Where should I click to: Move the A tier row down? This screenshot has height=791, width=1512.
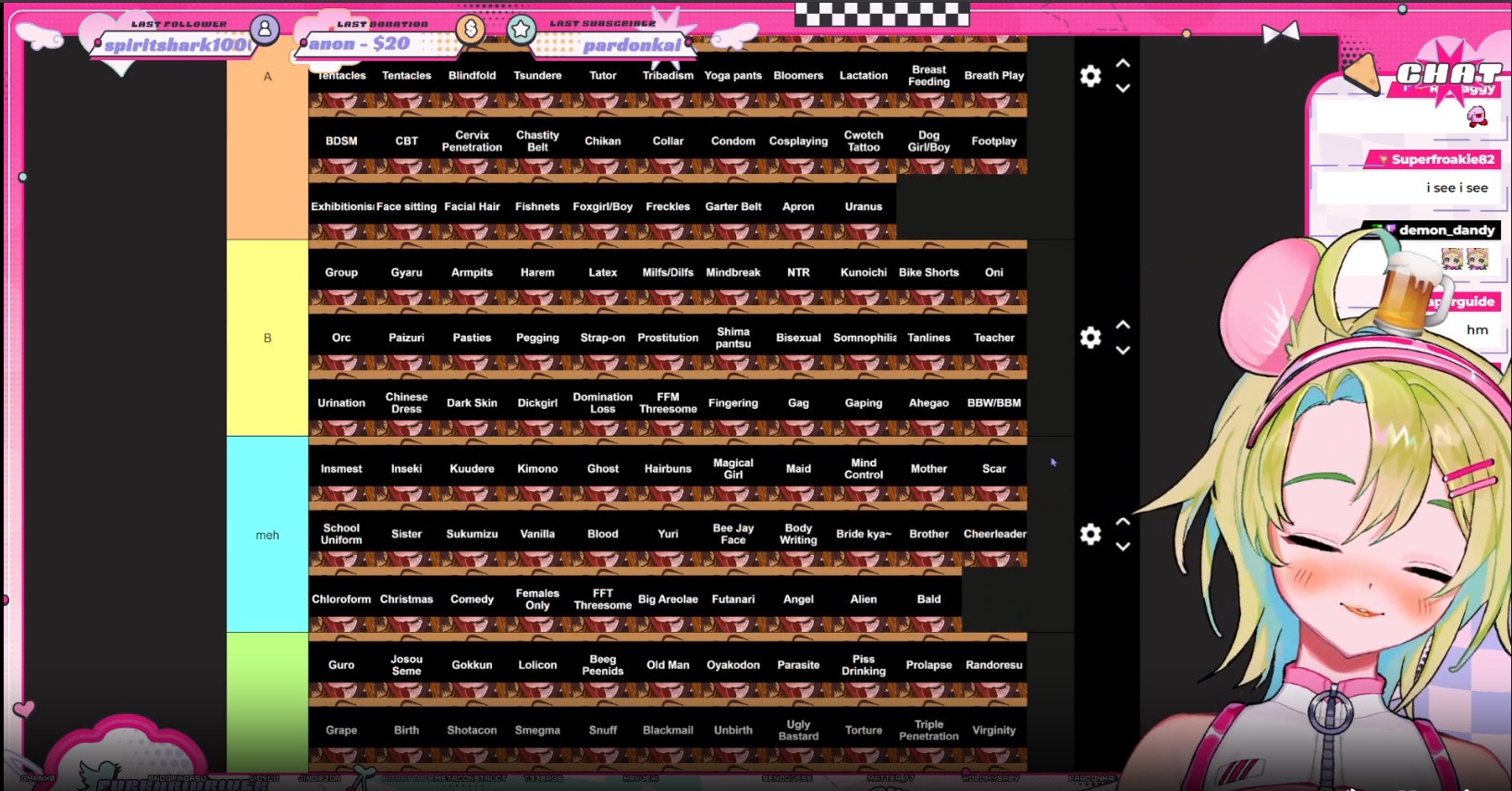[1123, 88]
